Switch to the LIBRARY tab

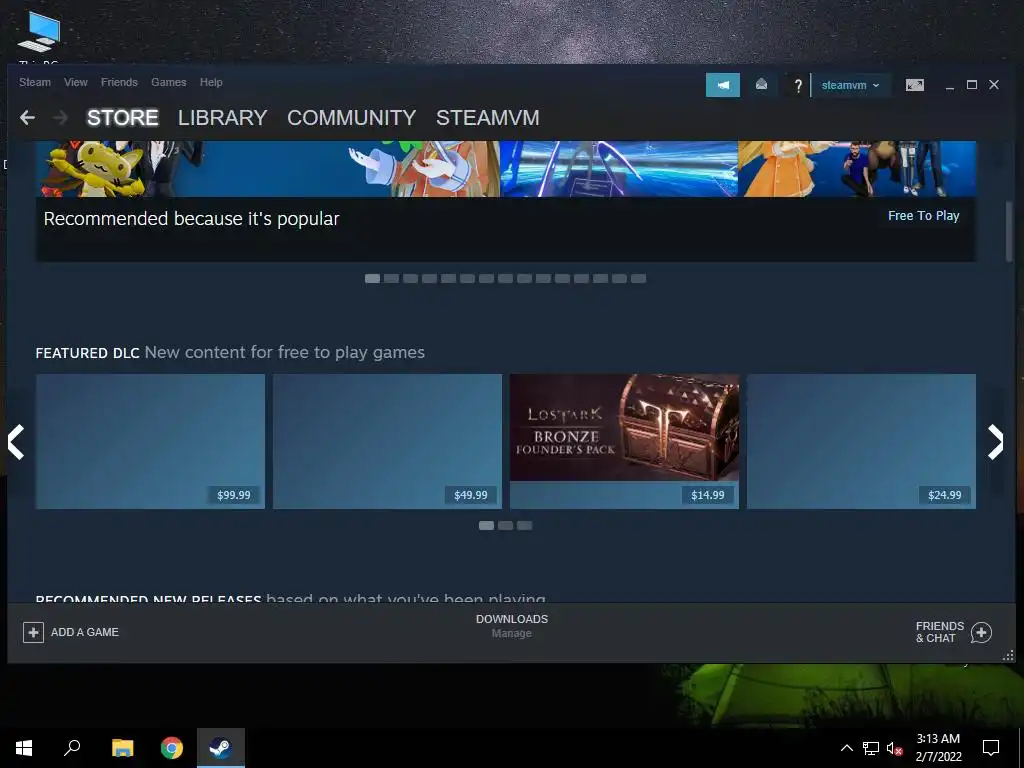tap(222, 118)
